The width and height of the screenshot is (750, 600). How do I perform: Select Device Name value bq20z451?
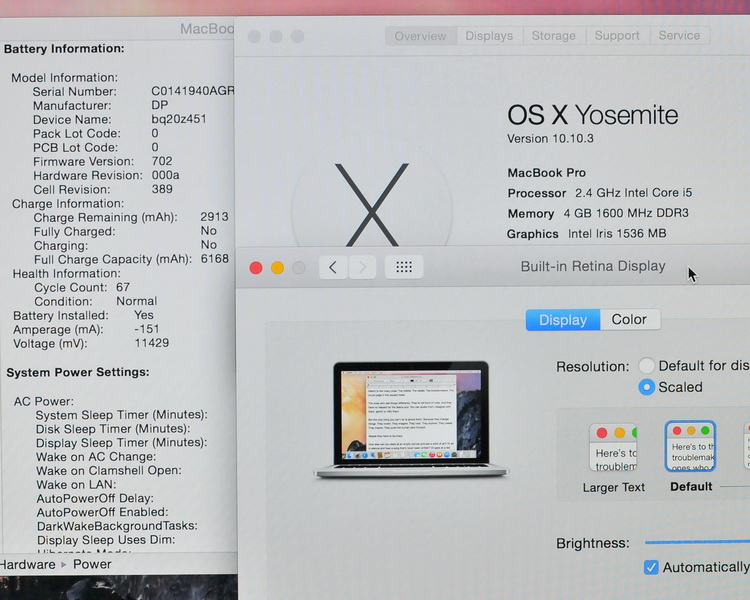click(x=179, y=119)
